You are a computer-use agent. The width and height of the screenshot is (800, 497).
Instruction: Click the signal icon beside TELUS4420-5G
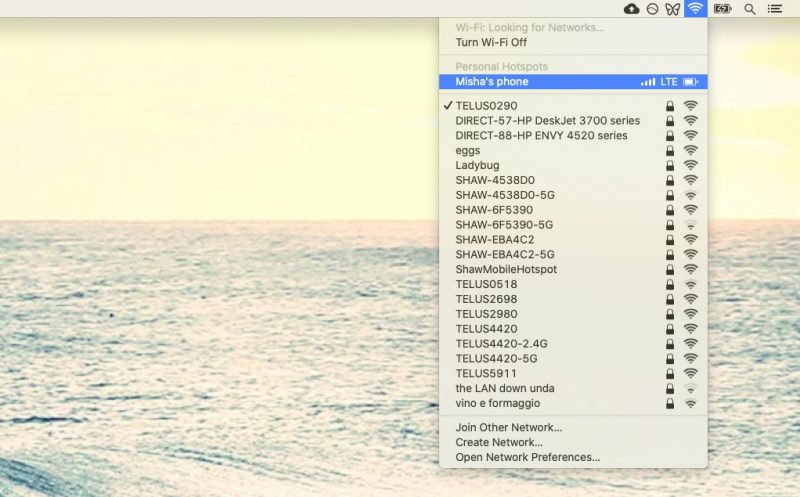[x=690, y=358]
